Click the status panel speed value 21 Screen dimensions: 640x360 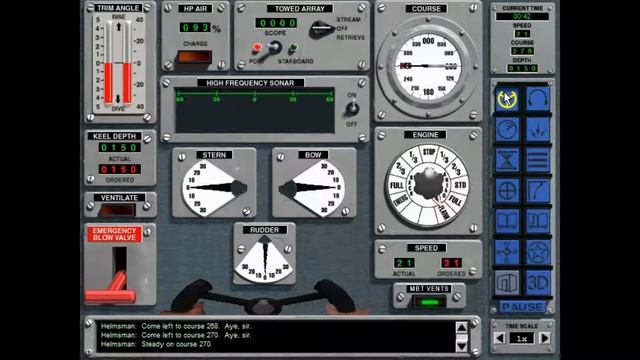[522, 33]
